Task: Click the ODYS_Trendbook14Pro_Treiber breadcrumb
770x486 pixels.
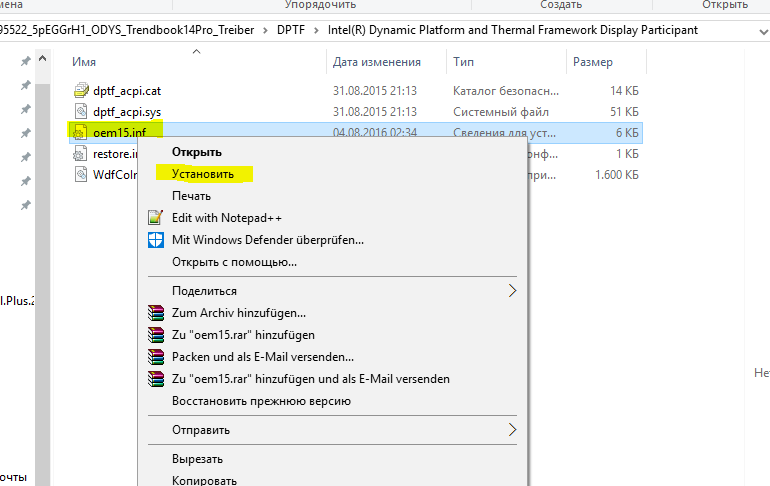Action: coord(127,30)
